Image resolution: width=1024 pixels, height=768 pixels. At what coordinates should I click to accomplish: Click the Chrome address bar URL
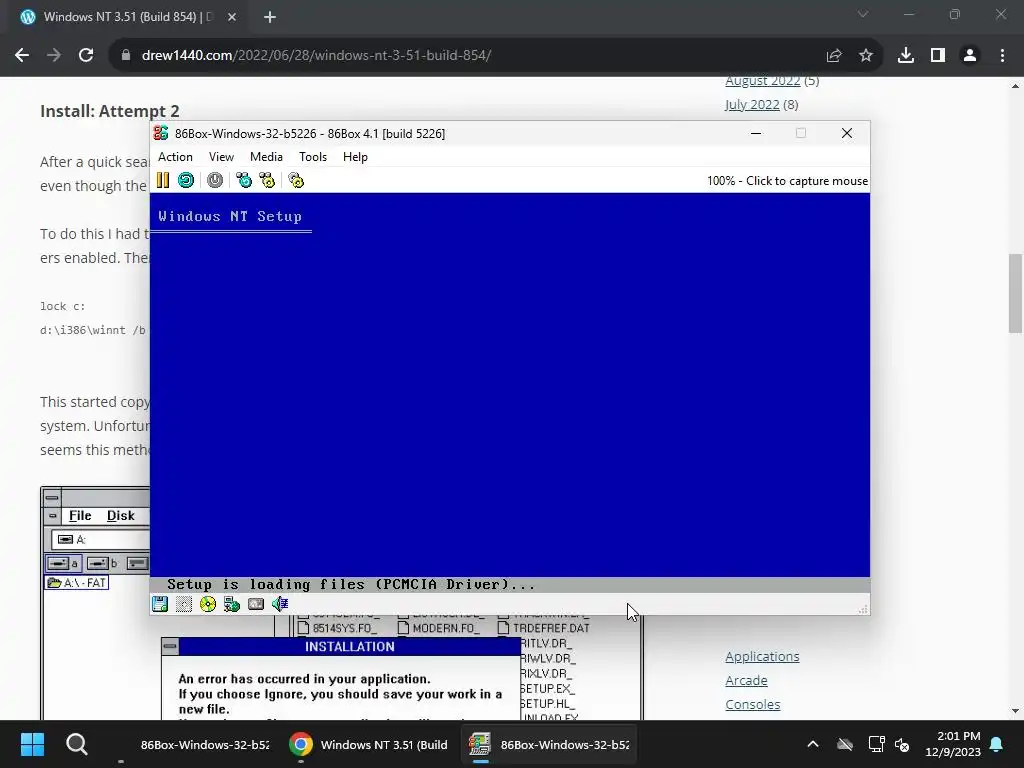click(316, 56)
